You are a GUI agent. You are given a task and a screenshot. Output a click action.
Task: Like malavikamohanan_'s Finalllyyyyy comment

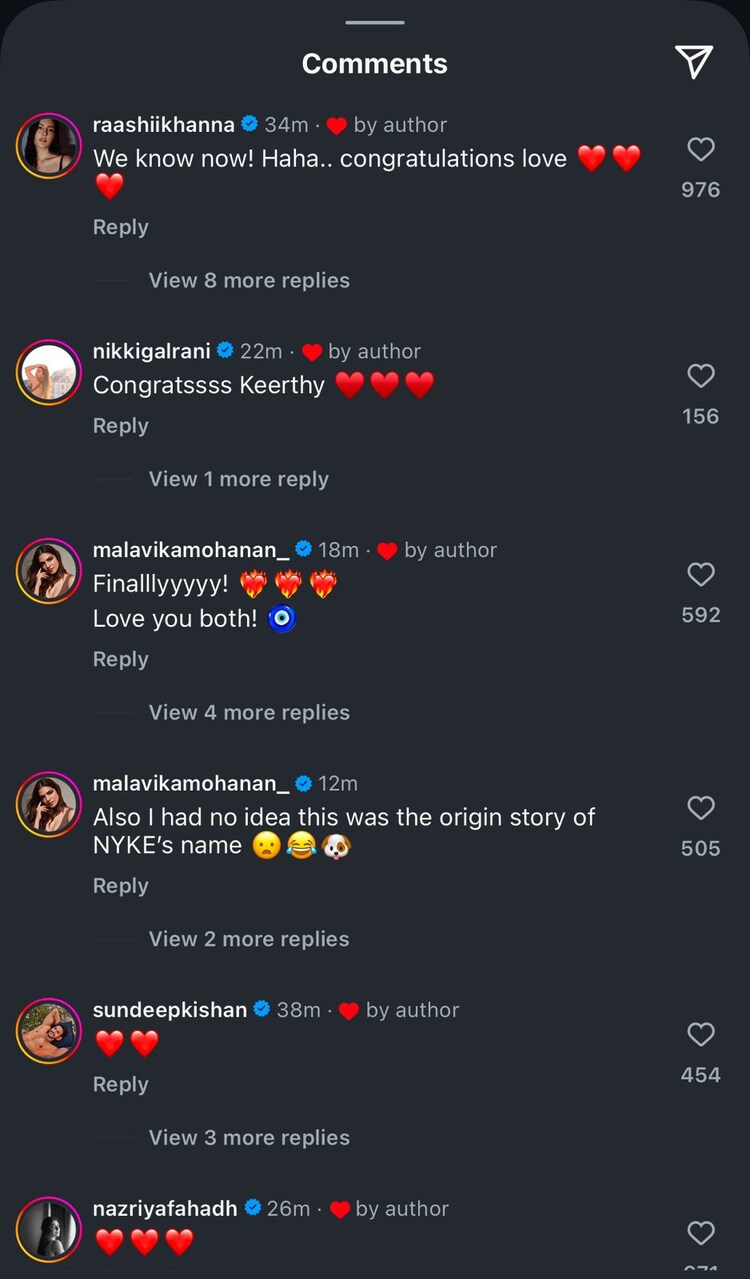(x=701, y=575)
